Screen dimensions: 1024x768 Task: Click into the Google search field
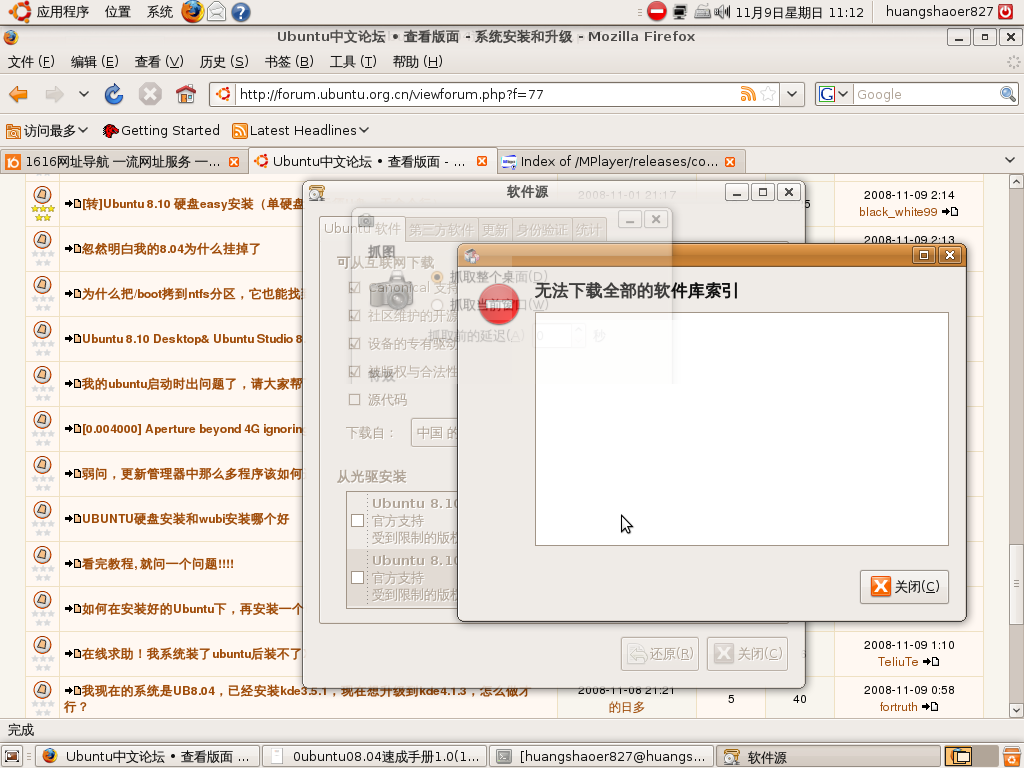(925, 94)
